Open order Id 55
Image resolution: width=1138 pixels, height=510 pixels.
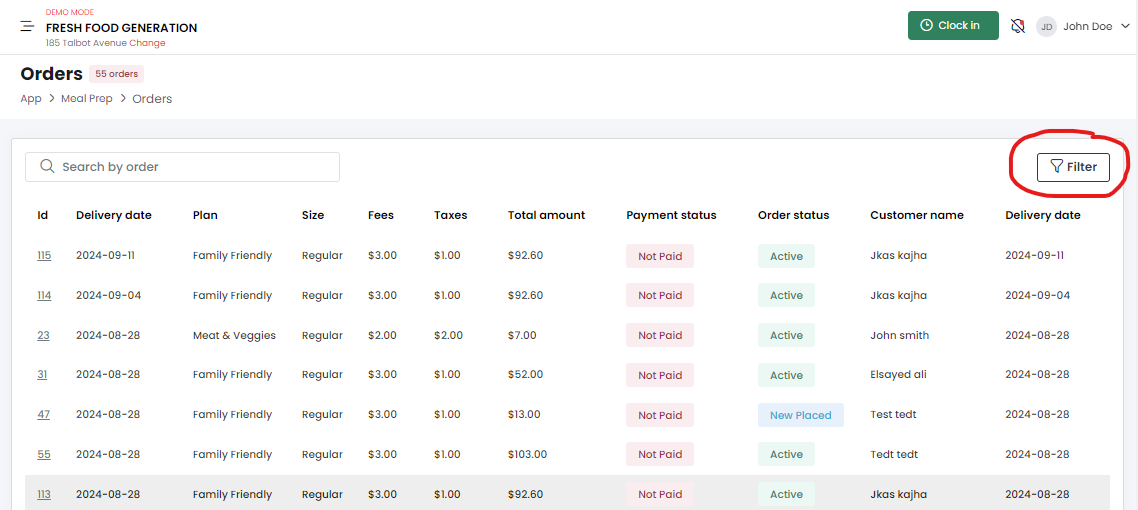coord(44,454)
